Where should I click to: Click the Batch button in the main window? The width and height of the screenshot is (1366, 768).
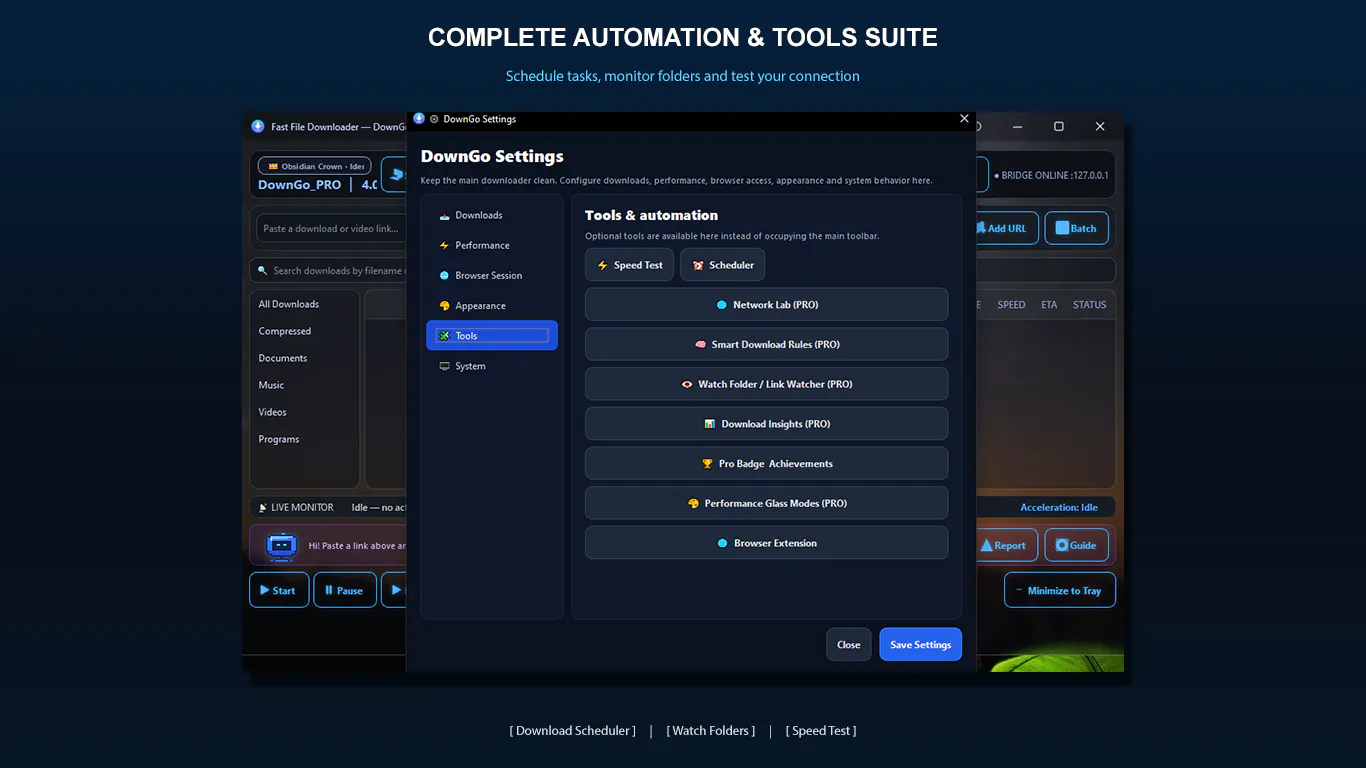point(1076,228)
